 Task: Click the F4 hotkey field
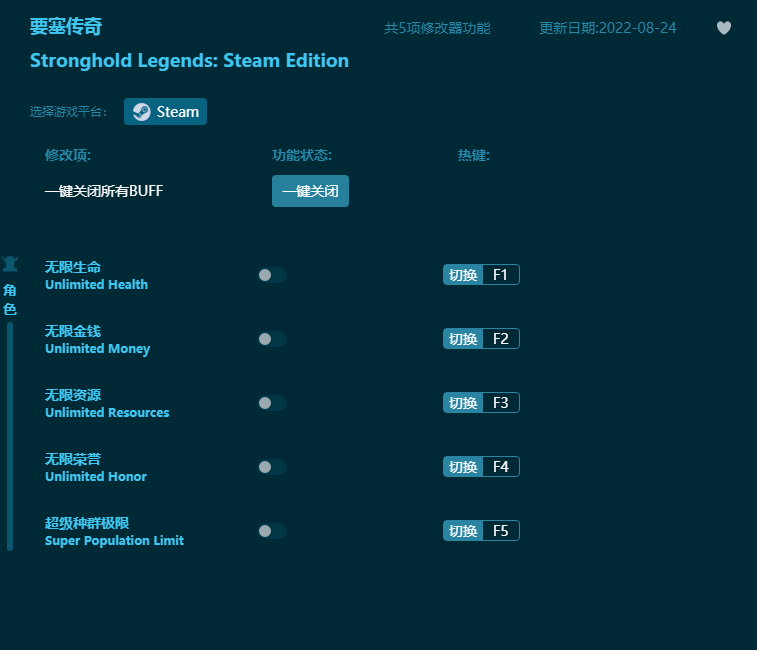(x=501, y=466)
